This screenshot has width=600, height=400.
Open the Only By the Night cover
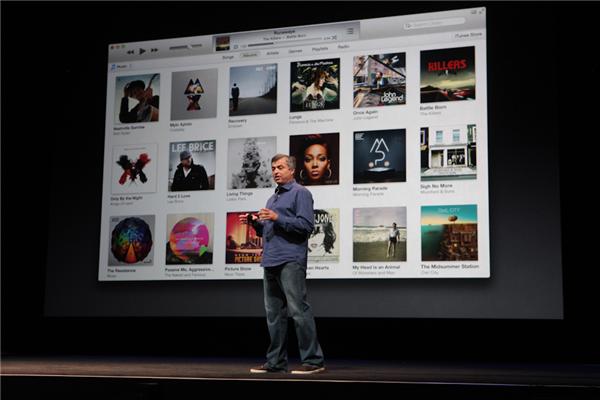pyautogui.click(x=134, y=170)
